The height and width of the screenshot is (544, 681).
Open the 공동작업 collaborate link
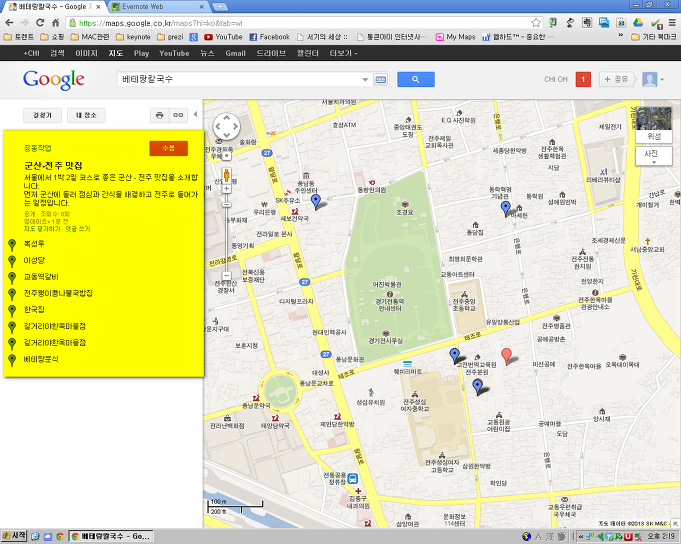[37, 148]
